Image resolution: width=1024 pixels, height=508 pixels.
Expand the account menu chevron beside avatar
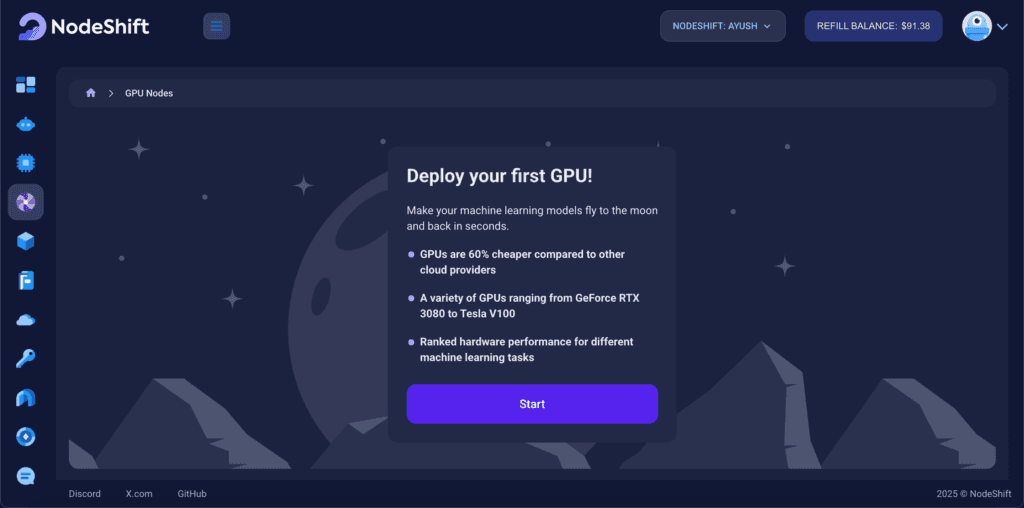click(x=1002, y=27)
